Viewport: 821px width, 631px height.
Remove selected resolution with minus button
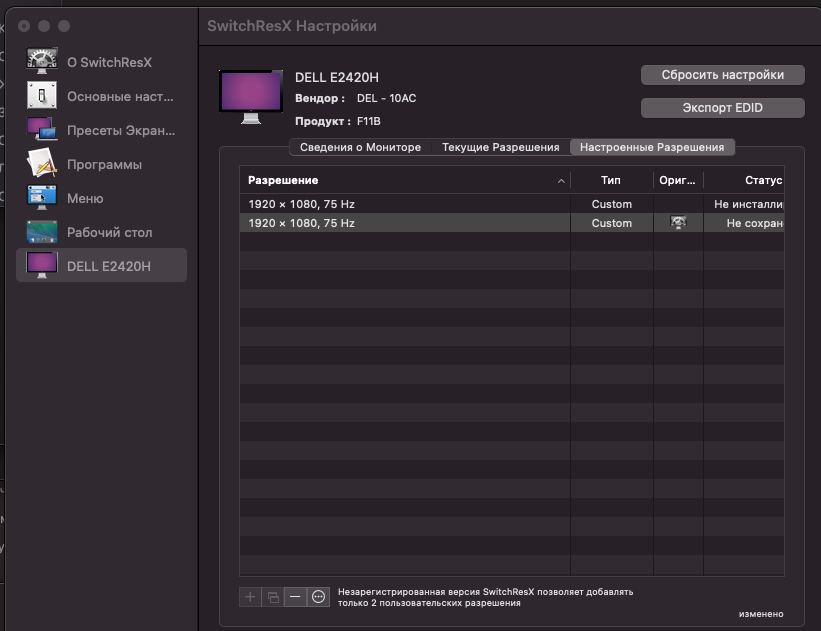(x=295, y=597)
